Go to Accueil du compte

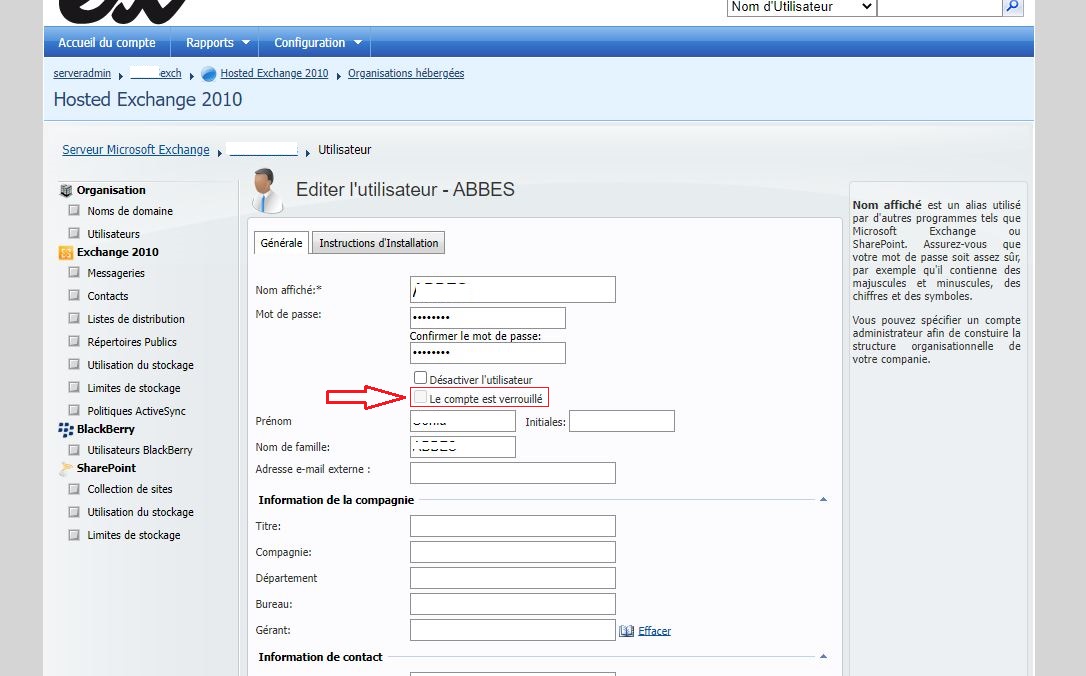click(107, 42)
